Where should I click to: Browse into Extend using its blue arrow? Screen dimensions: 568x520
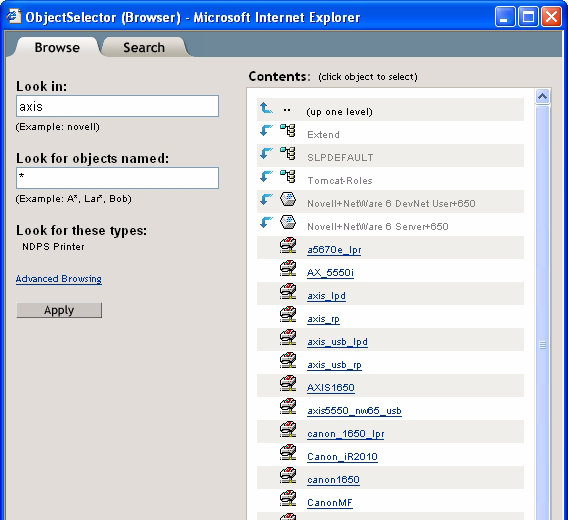click(x=266, y=130)
